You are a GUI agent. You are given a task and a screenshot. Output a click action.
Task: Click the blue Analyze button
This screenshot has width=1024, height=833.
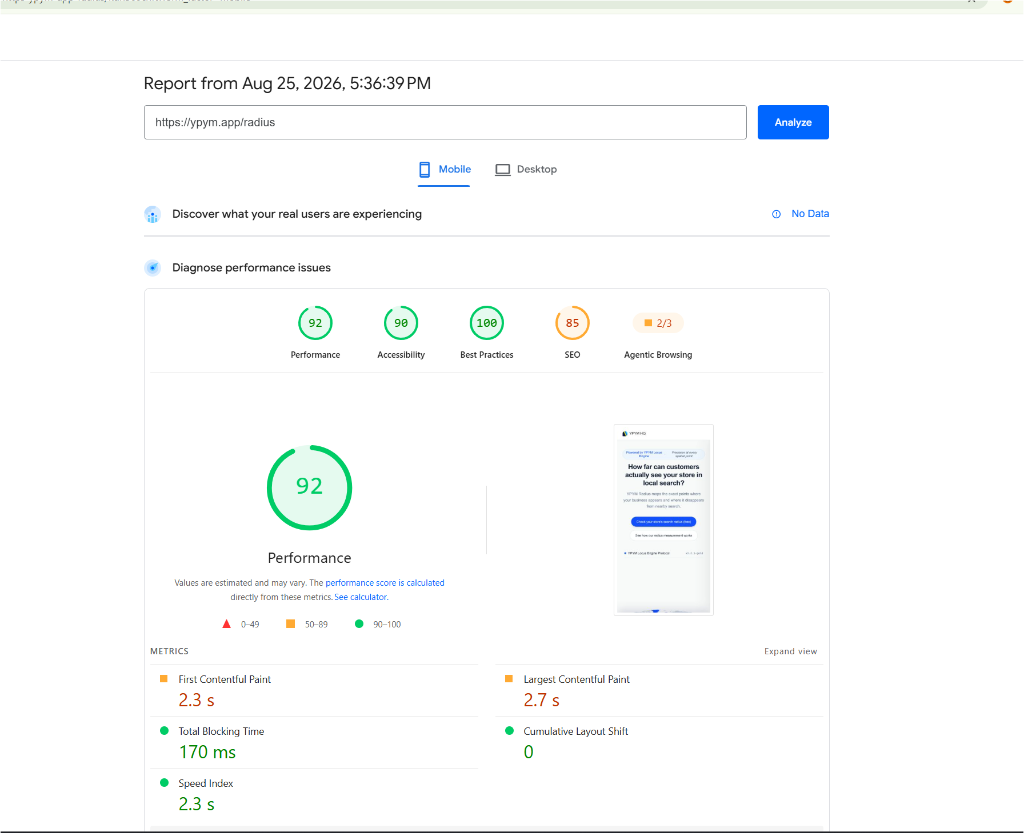793,122
